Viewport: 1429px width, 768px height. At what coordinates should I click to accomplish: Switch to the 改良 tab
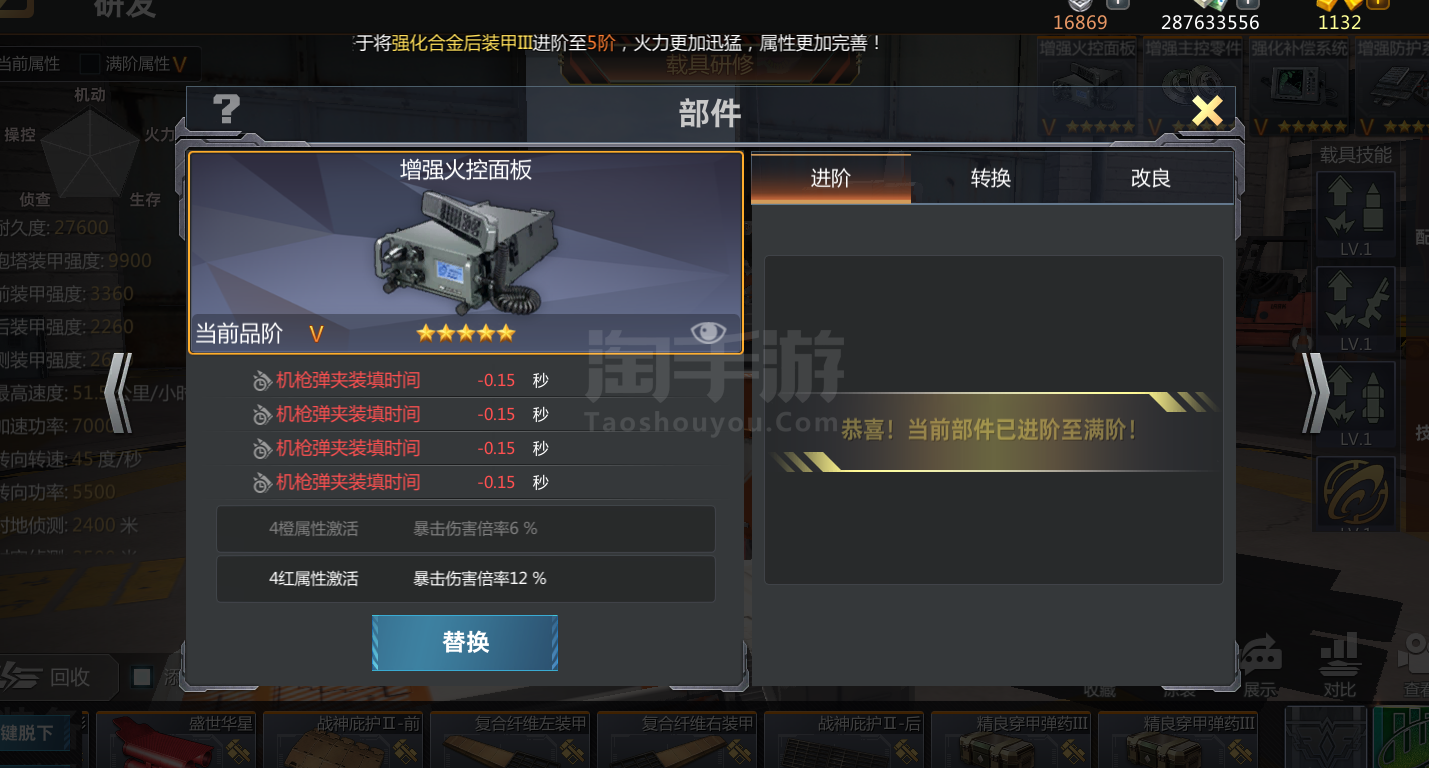click(1151, 178)
